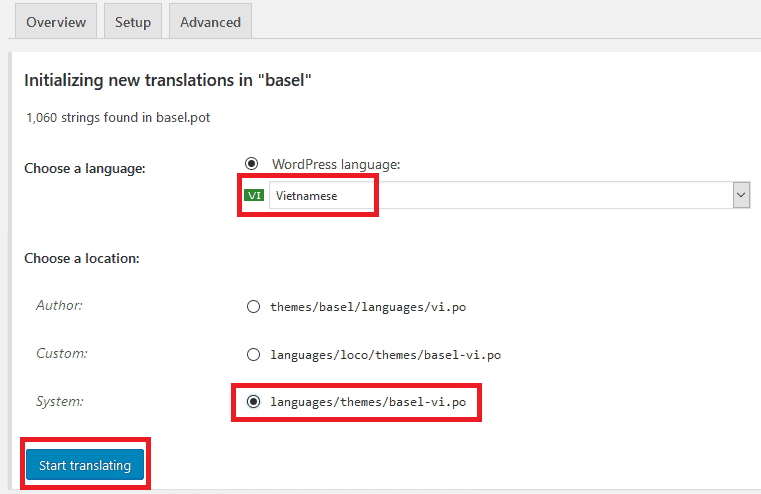Choose Author location themes/basel/languages/vi.po
The image size is (761, 494).
click(x=253, y=307)
